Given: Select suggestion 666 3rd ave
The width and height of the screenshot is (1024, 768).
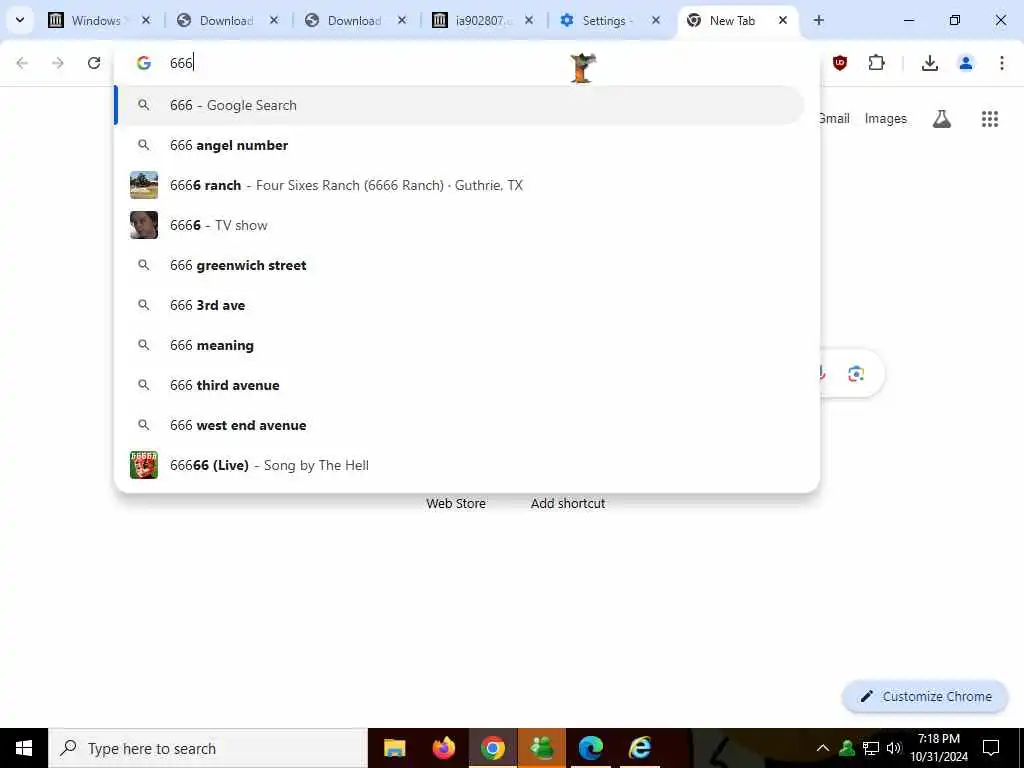Looking at the screenshot, I should pos(460,305).
